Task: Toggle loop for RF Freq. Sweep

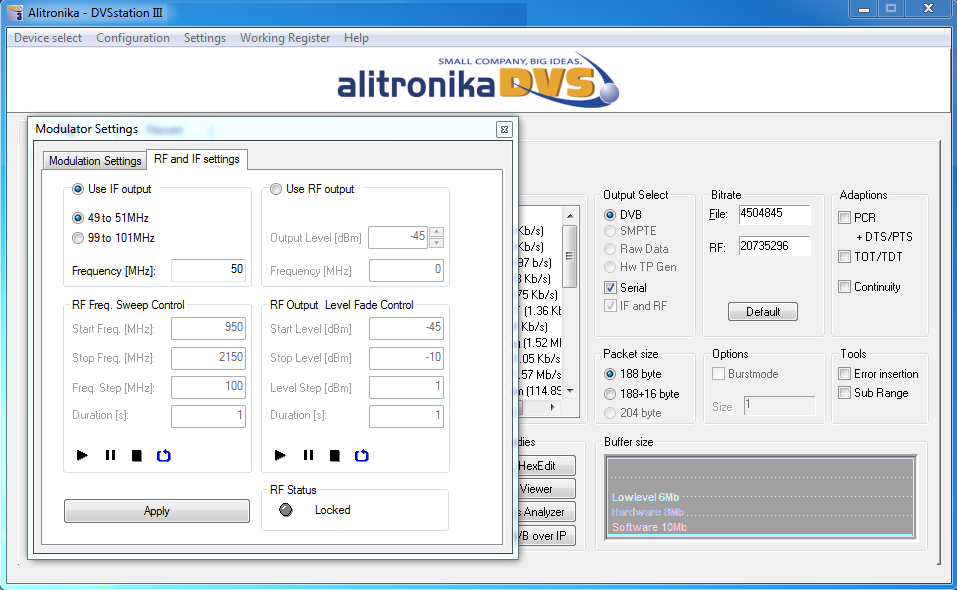Action: click(163, 456)
